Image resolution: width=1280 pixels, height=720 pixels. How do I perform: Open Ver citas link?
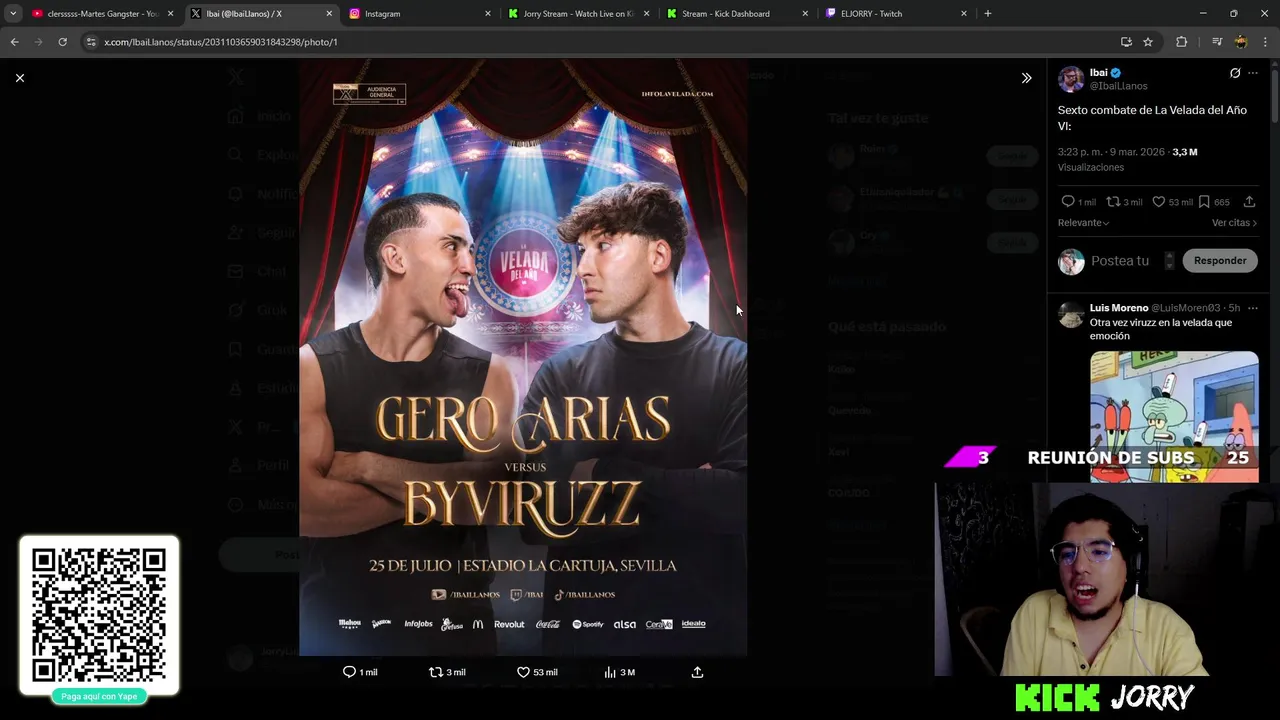pyautogui.click(x=1234, y=223)
